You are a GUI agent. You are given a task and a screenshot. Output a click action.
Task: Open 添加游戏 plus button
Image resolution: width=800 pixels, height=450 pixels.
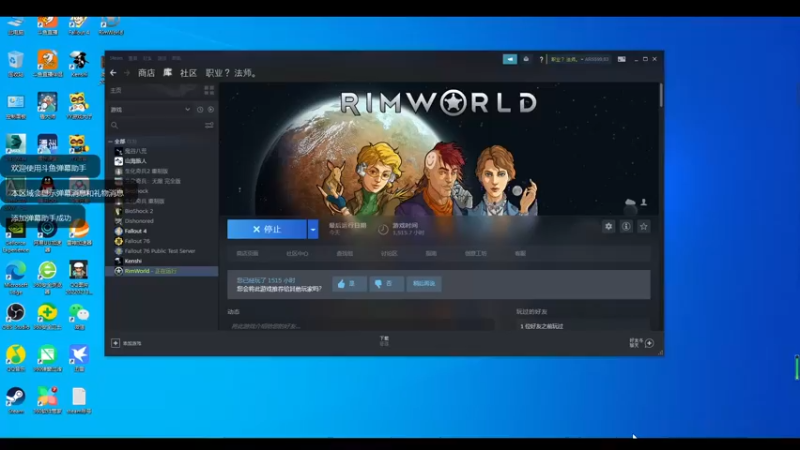click(x=127, y=343)
